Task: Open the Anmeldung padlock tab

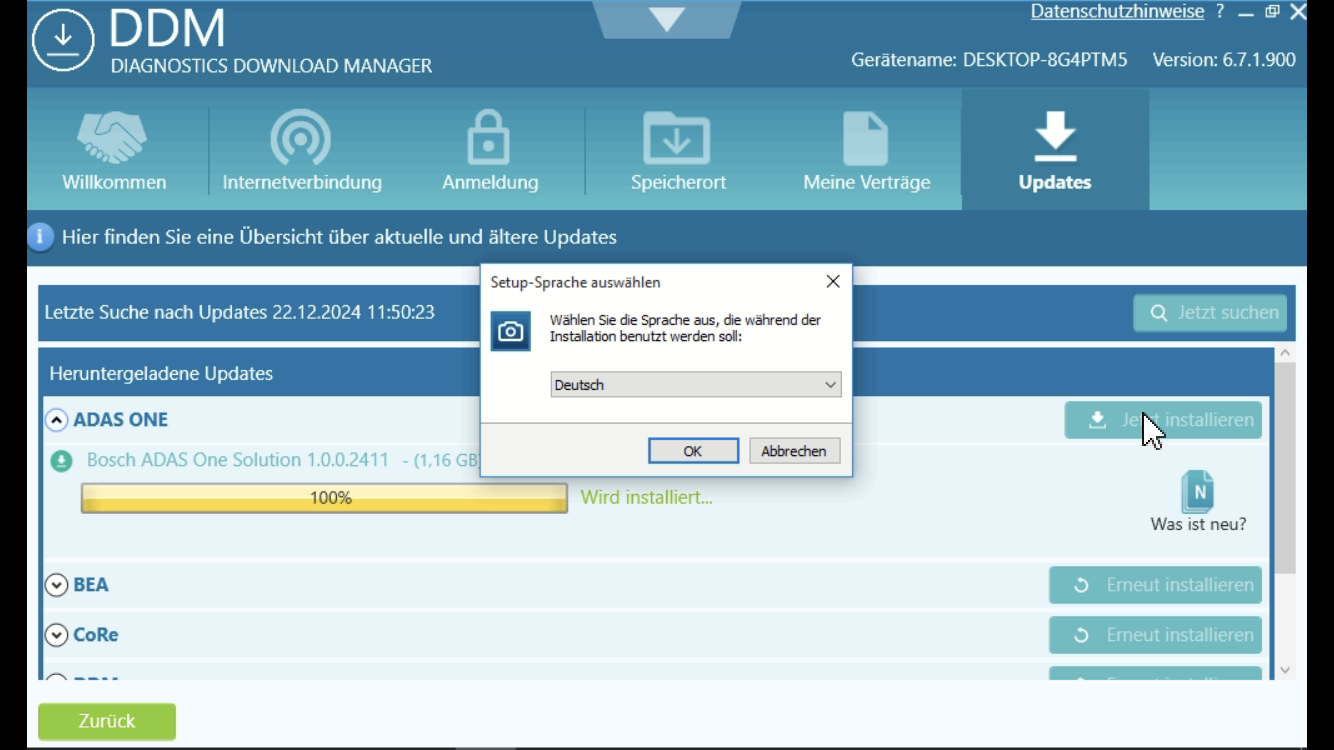Action: (490, 150)
